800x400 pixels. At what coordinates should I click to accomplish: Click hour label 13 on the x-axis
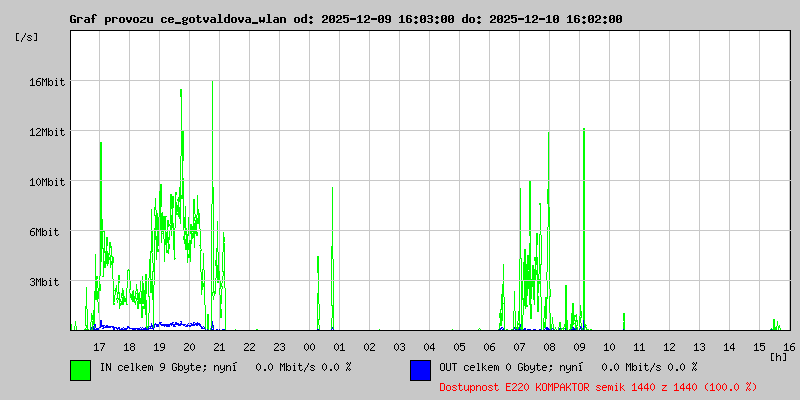[x=699, y=347]
